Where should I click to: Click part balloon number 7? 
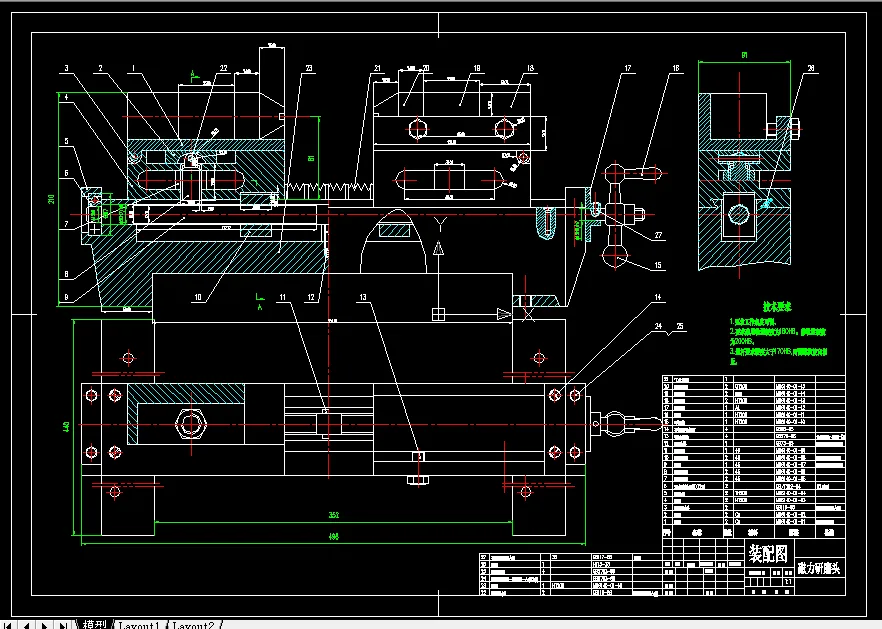(66, 224)
